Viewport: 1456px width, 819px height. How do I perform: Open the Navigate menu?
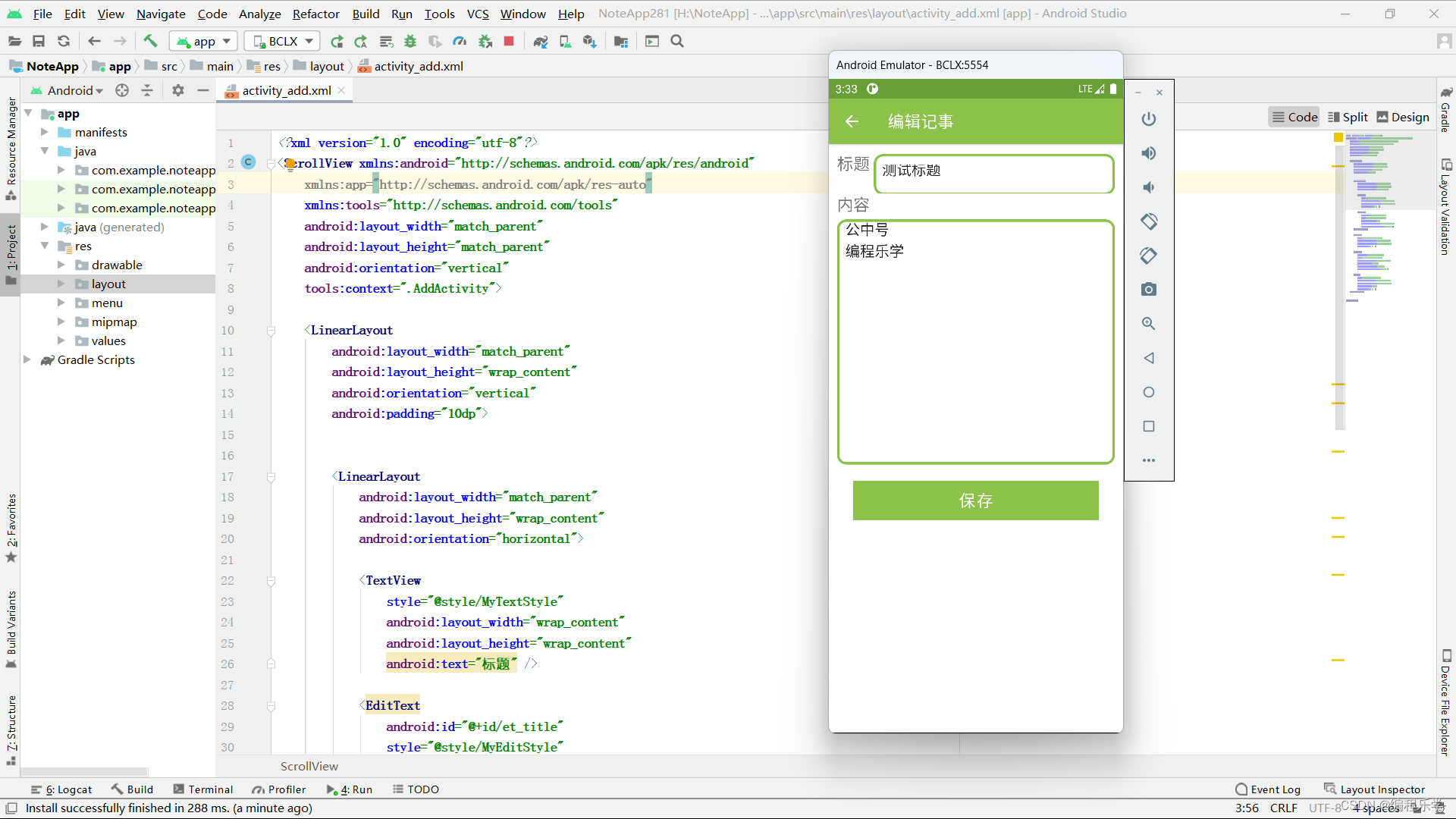pyautogui.click(x=161, y=14)
